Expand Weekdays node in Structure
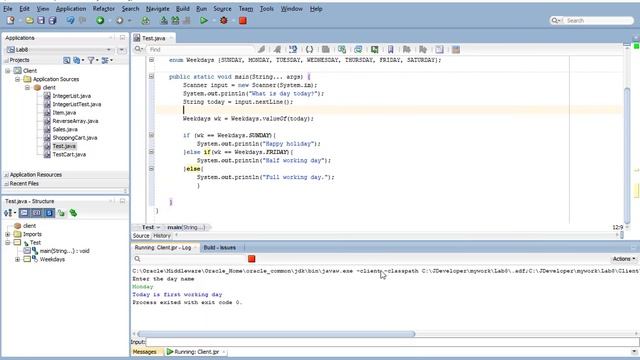Viewport: 640px width, 360px height. (18, 259)
